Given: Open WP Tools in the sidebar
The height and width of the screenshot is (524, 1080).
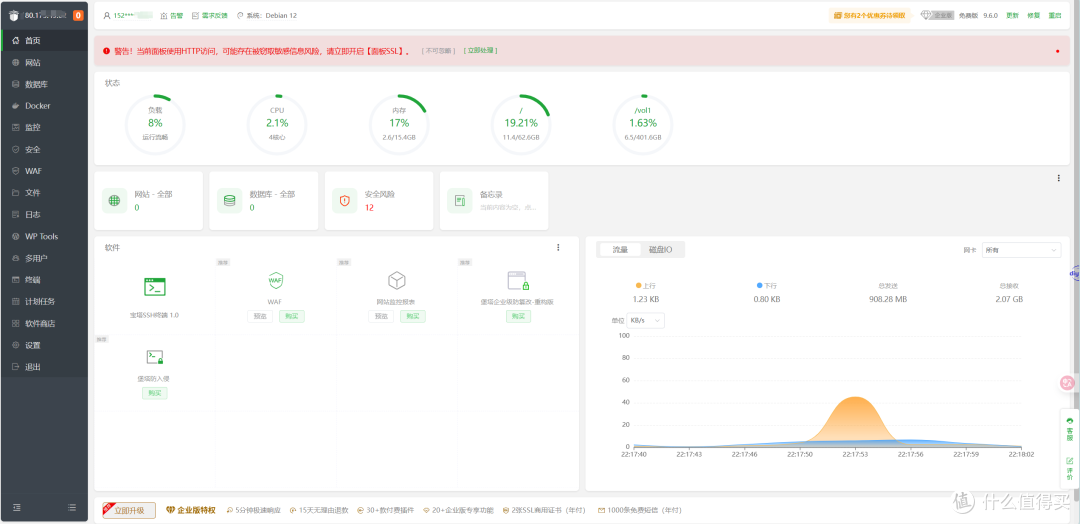Looking at the screenshot, I should (45, 236).
